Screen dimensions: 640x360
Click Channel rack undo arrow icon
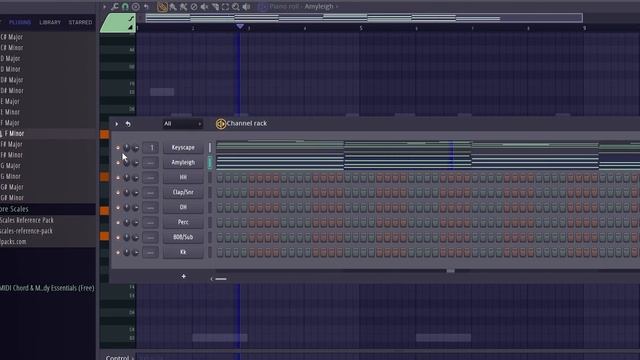128,124
